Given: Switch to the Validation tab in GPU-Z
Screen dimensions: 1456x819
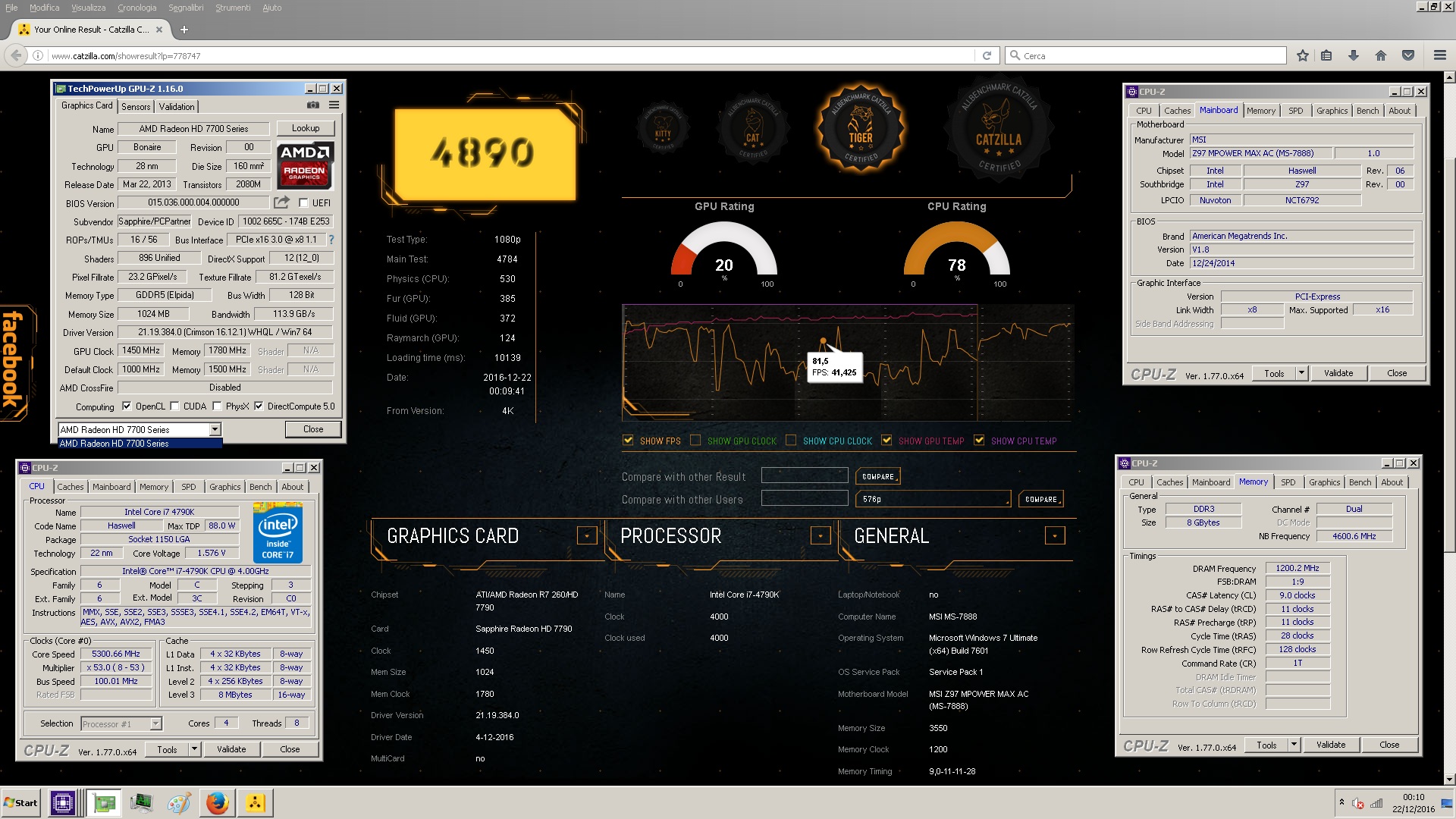Looking at the screenshot, I should (177, 107).
